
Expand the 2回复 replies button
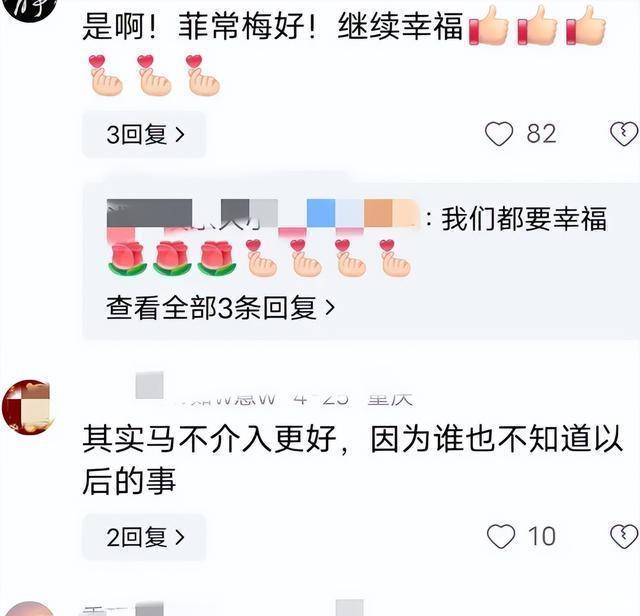[x=144, y=537]
